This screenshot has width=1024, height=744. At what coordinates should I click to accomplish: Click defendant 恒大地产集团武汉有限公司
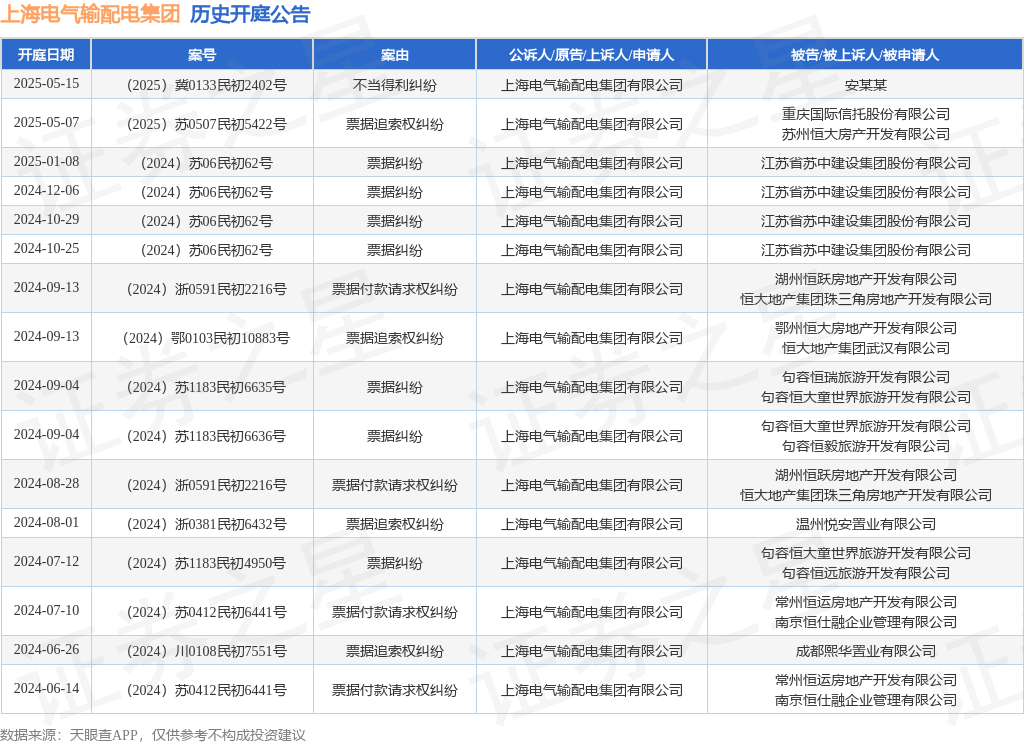pyautogui.click(x=865, y=348)
